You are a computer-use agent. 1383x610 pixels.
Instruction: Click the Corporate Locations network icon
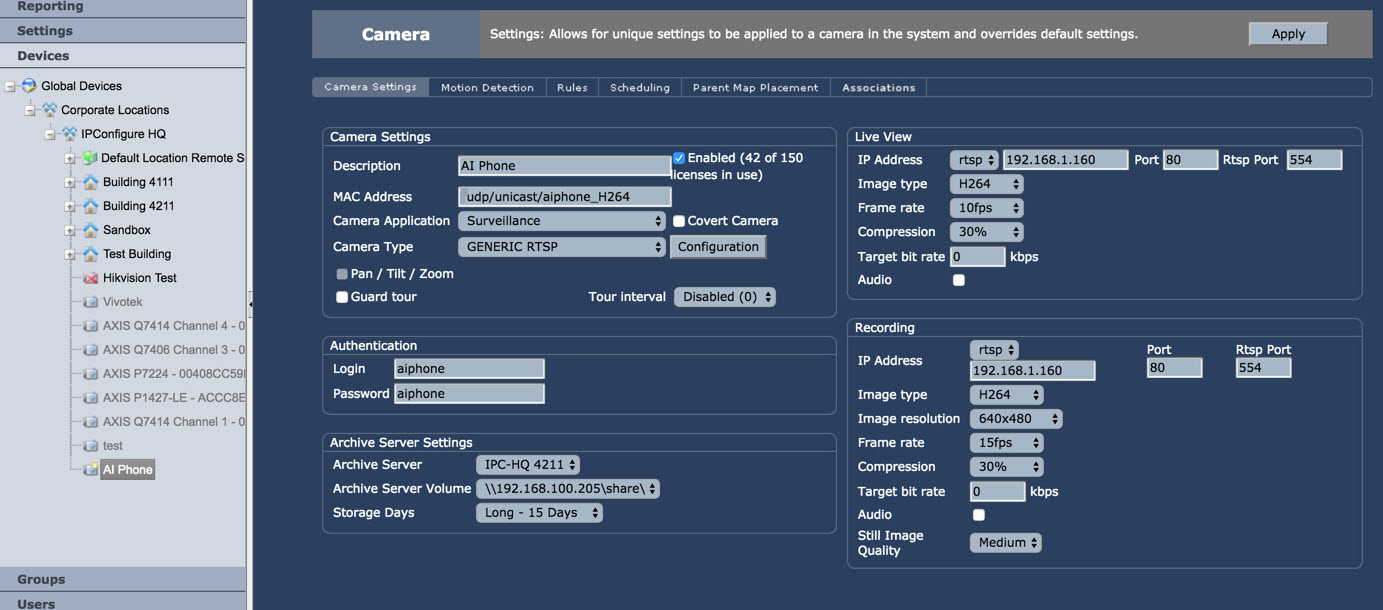[x=49, y=110]
